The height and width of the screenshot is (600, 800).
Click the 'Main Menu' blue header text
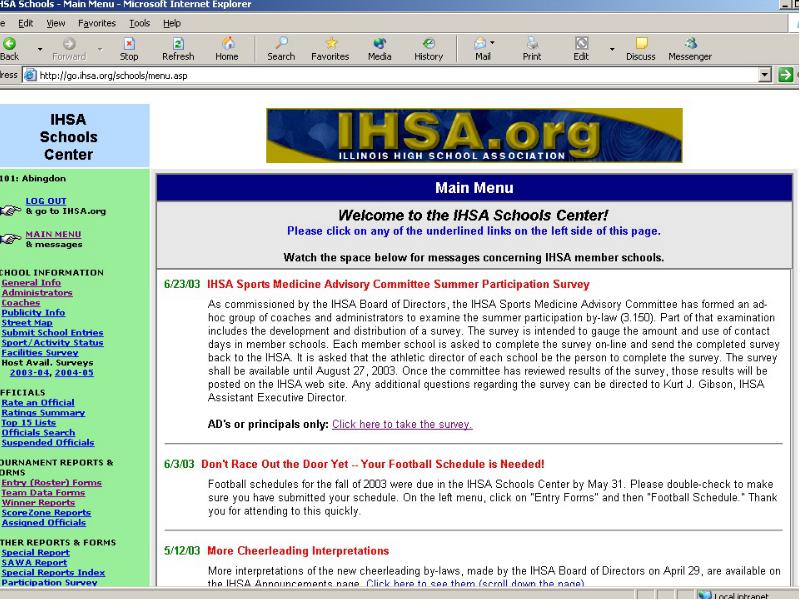click(474, 188)
